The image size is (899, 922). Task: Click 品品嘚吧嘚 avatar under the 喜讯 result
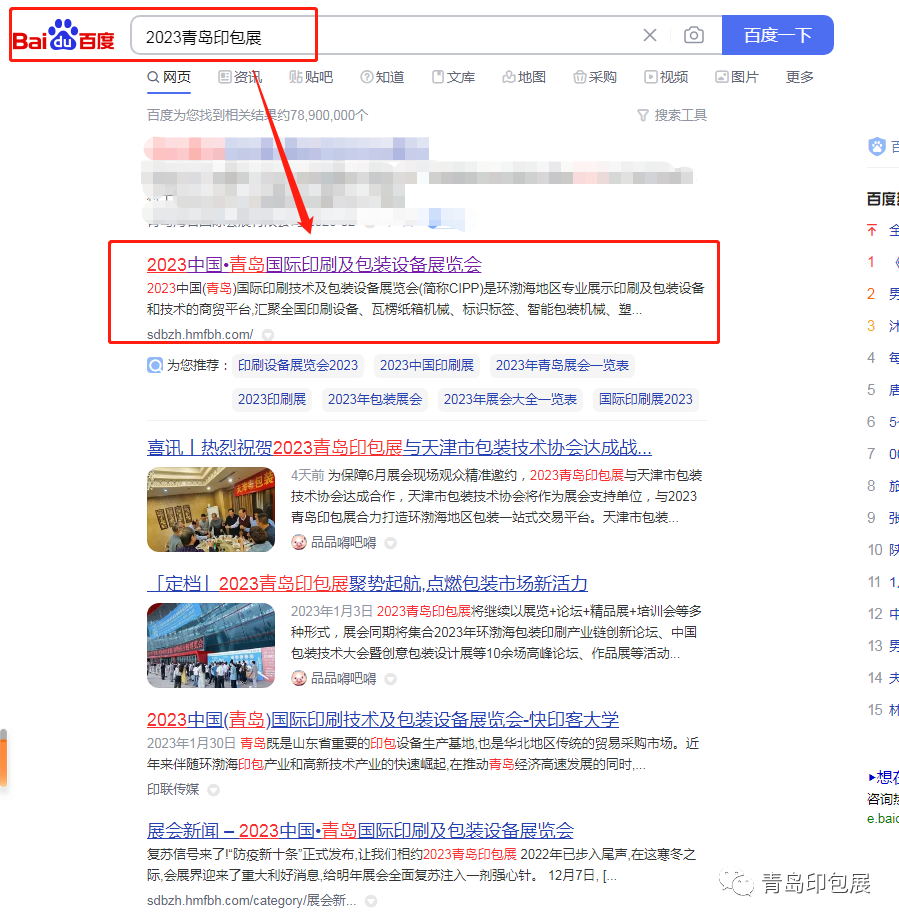(x=299, y=542)
